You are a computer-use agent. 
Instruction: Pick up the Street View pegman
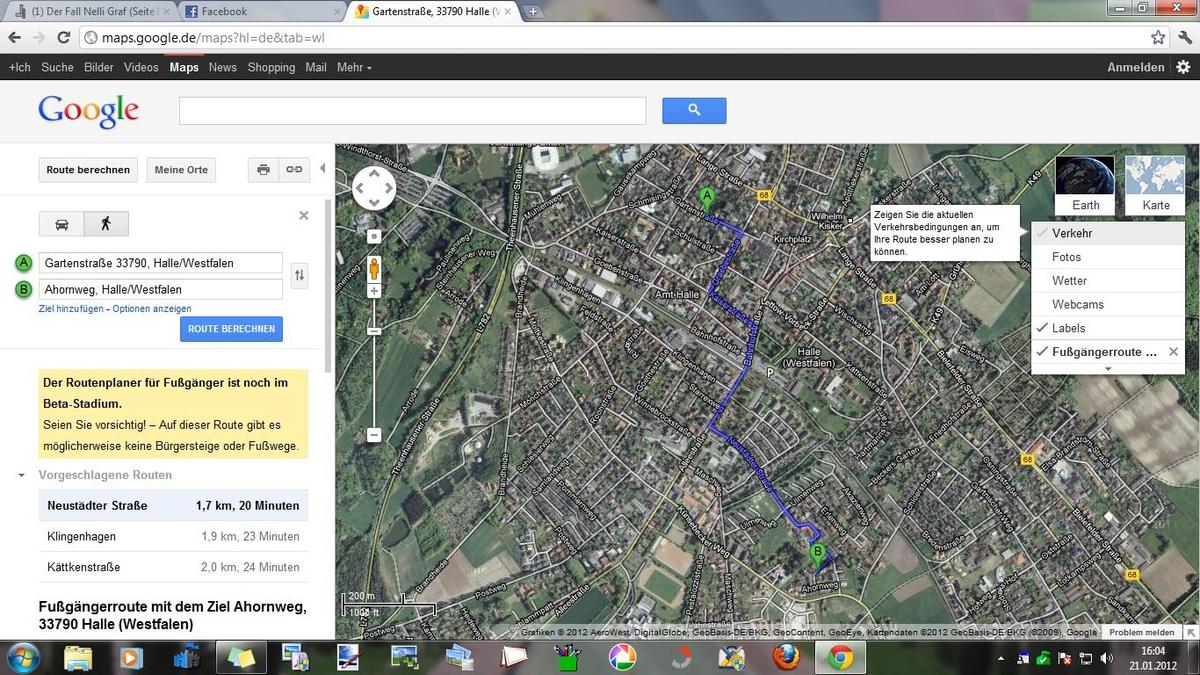click(374, 268)
